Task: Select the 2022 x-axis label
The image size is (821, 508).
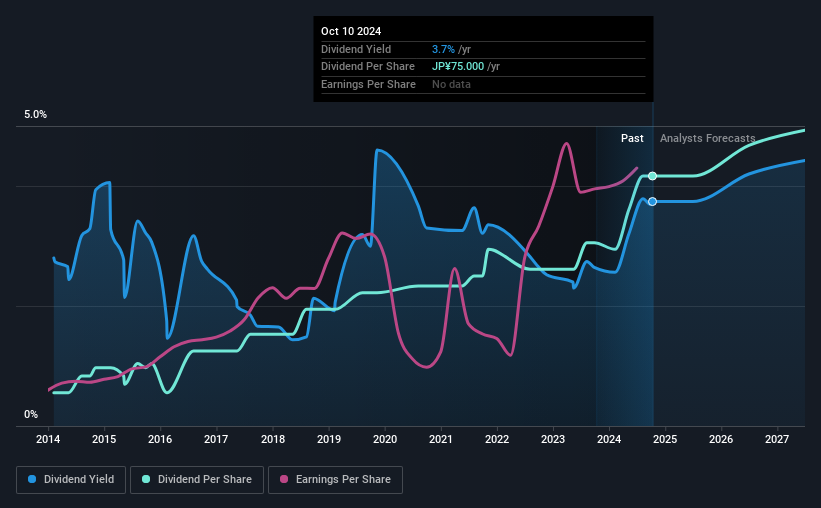Action: click(497, 439)
